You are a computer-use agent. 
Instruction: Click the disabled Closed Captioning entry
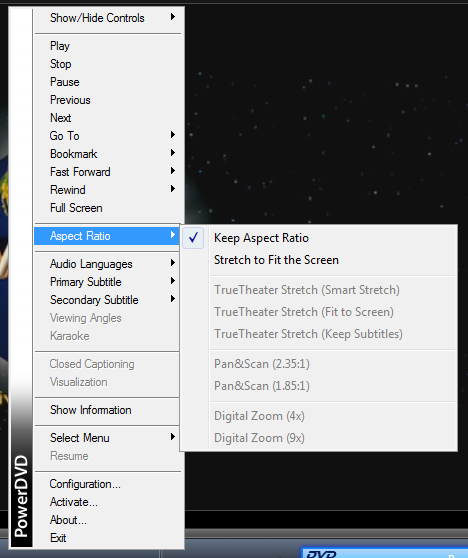pyautogui.click(x=108, y=364)
